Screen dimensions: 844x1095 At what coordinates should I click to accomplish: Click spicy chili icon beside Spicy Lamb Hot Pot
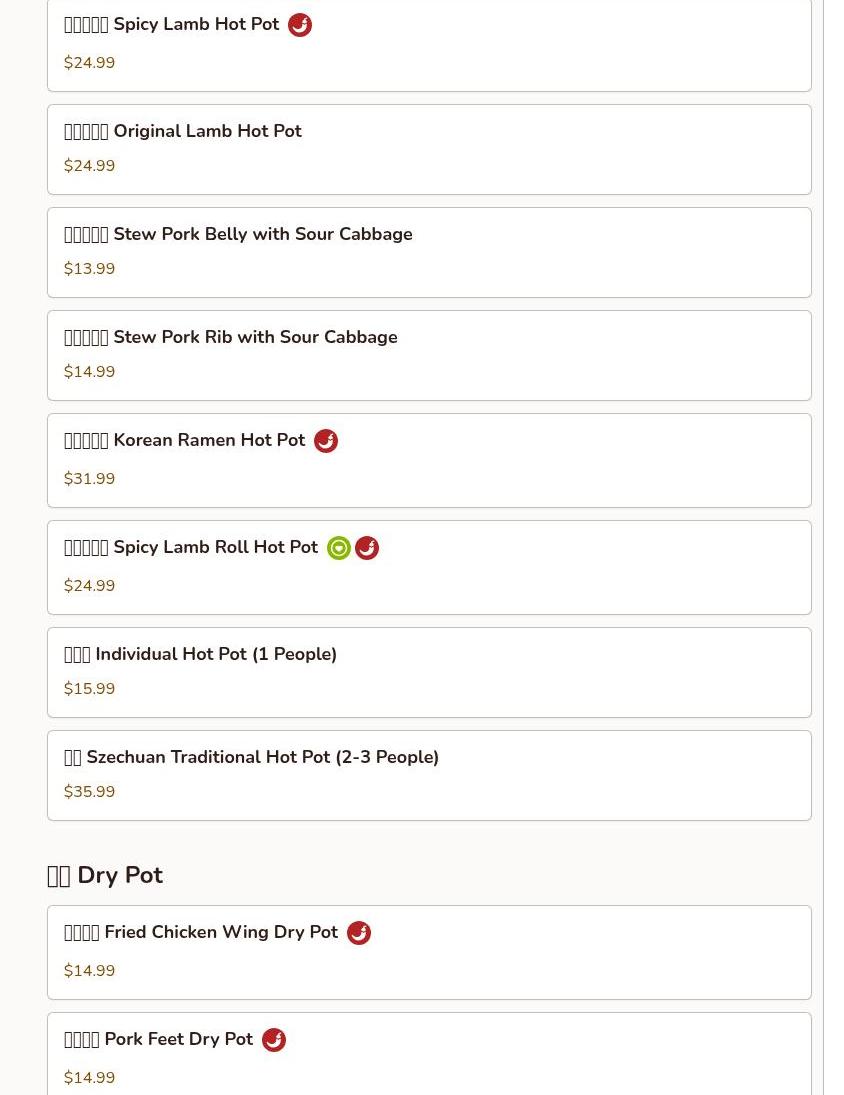tap(300, 25)
